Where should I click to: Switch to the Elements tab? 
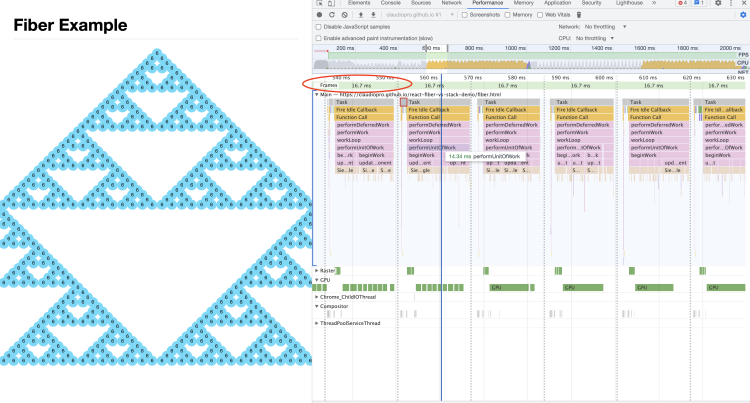[x=359, y=3]
